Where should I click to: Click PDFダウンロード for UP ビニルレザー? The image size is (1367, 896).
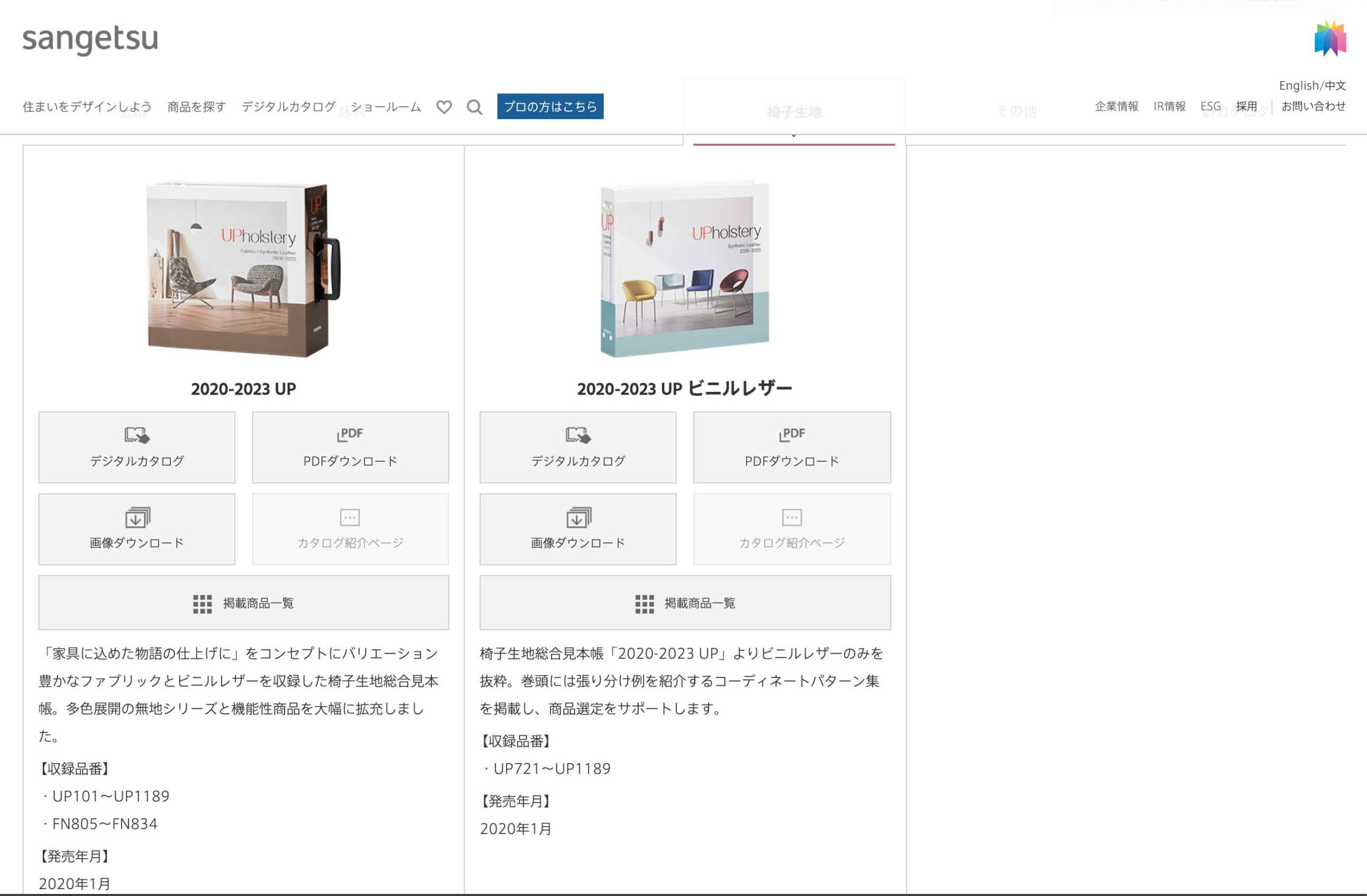[x=792, y=447]
